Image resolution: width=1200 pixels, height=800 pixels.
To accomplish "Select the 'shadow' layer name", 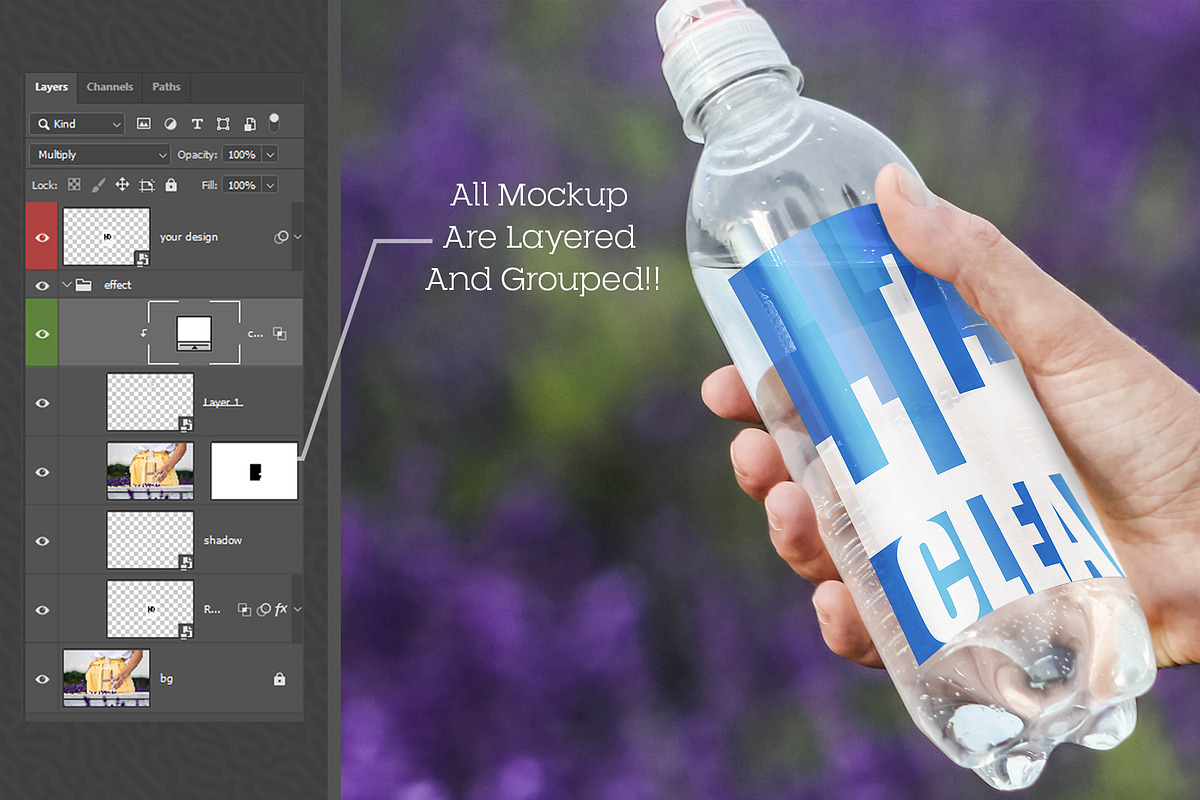I will tap(223, 540).
